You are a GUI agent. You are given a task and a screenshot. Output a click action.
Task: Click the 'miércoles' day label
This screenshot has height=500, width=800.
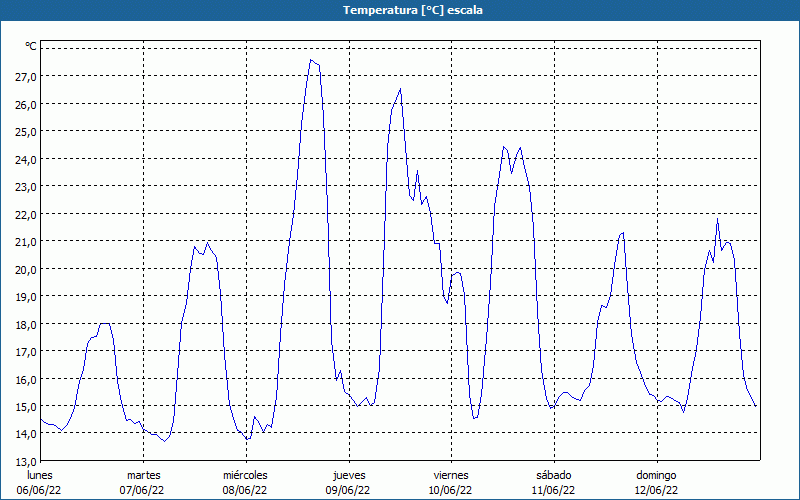245,476
